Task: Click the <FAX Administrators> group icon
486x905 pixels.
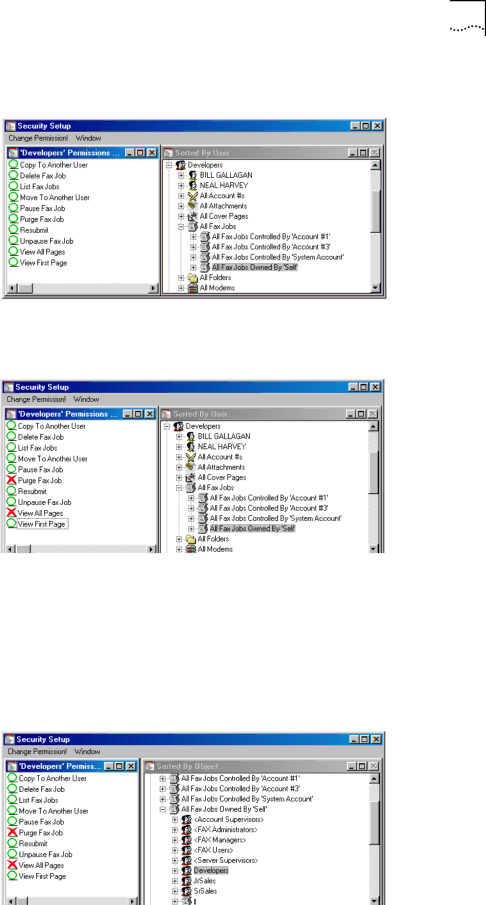Action: pyautogui.click(x=186, y=830)
